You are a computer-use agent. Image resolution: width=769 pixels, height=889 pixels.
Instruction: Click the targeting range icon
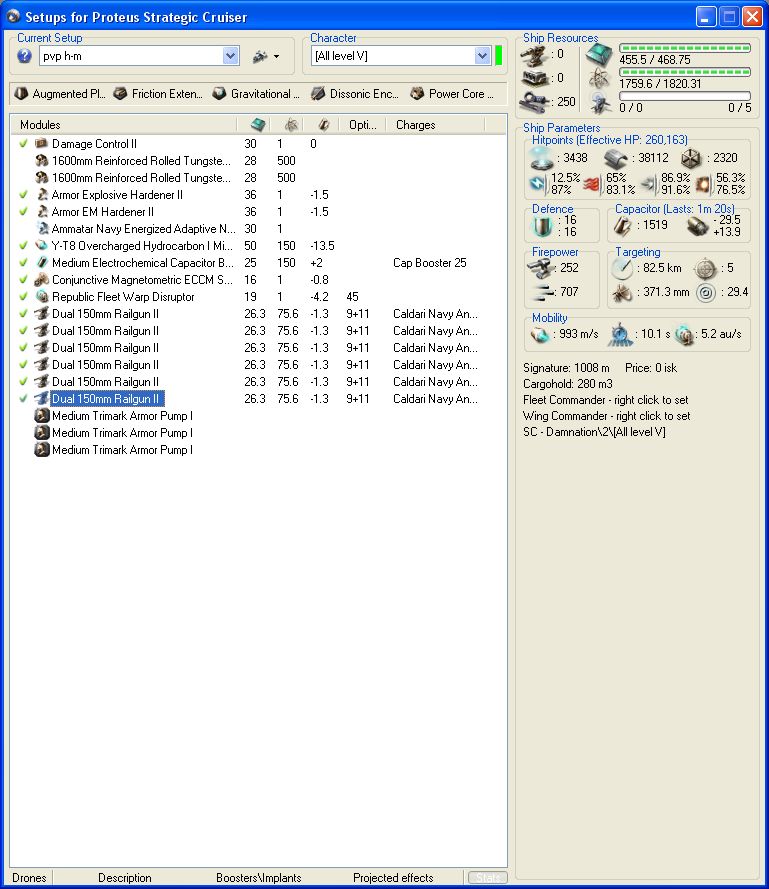coord(622,268)
